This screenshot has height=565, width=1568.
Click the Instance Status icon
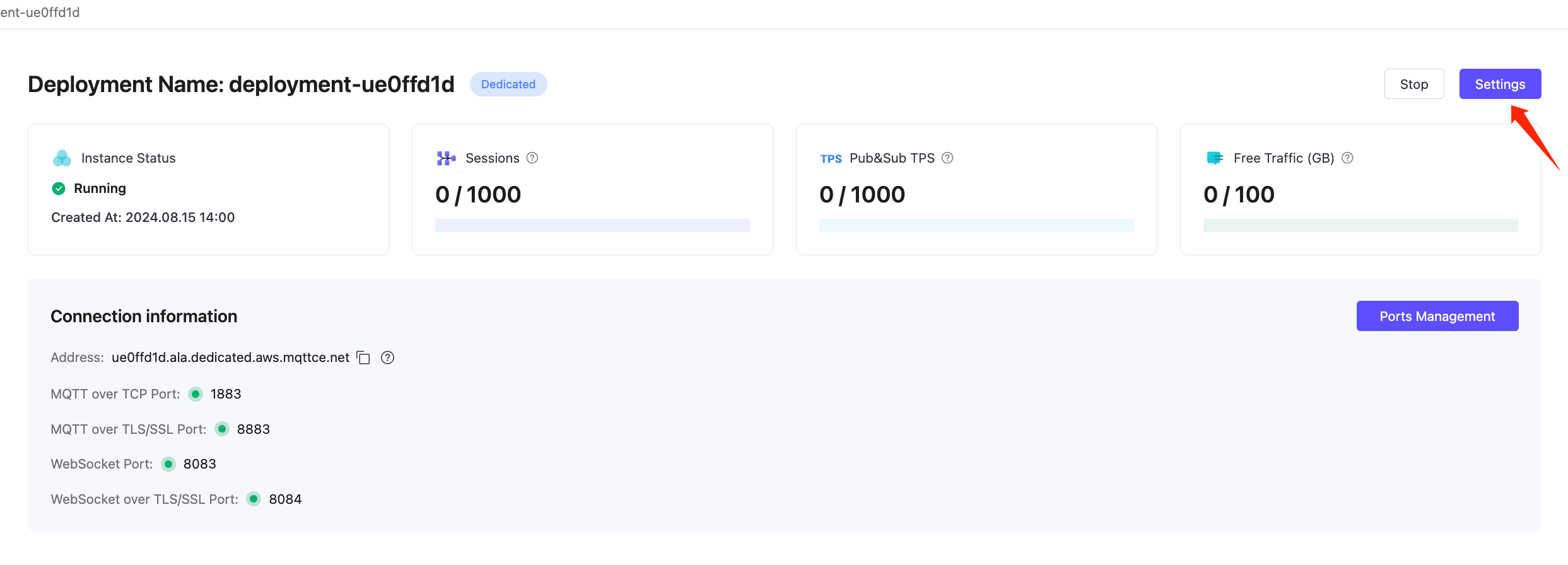[x=62, y=158]
